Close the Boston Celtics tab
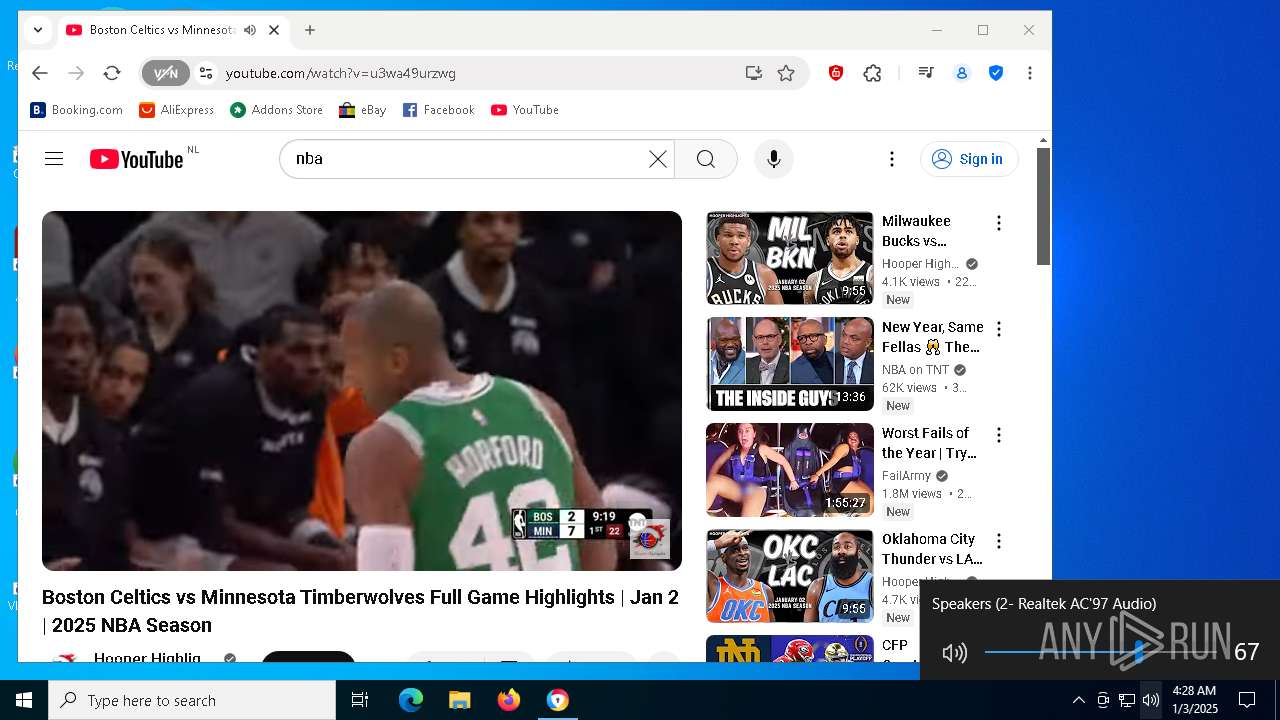The image size is (1280, 720). (274, 30)
